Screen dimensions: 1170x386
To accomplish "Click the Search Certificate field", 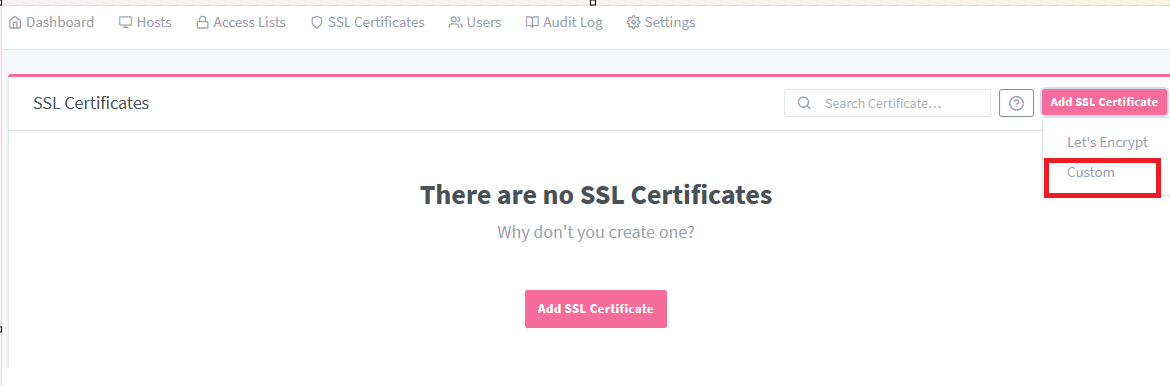I will [887, 103].
